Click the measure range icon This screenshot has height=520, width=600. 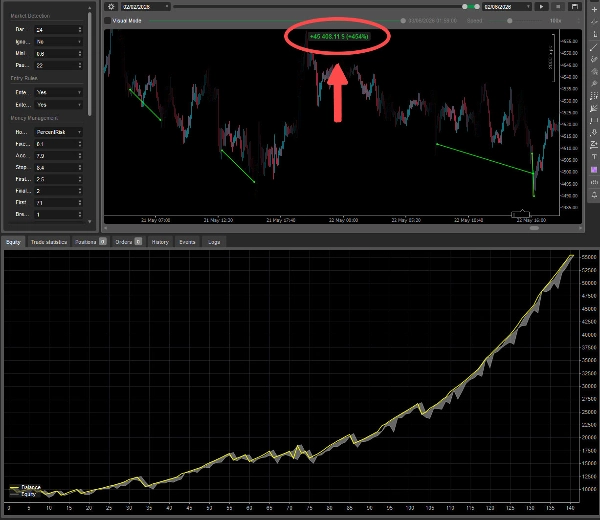[x=594, y=121]
